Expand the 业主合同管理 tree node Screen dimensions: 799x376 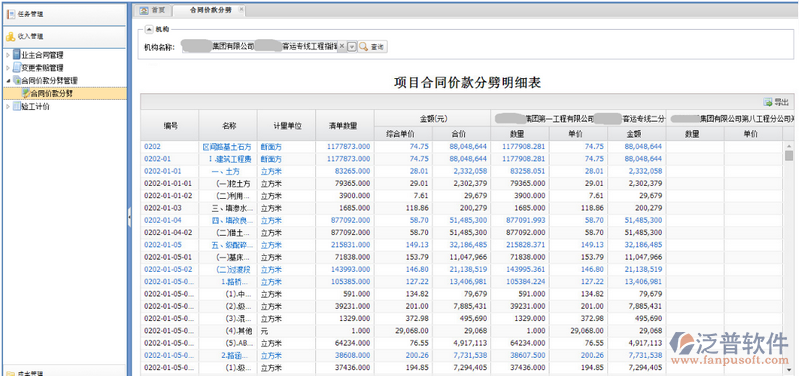8,55
